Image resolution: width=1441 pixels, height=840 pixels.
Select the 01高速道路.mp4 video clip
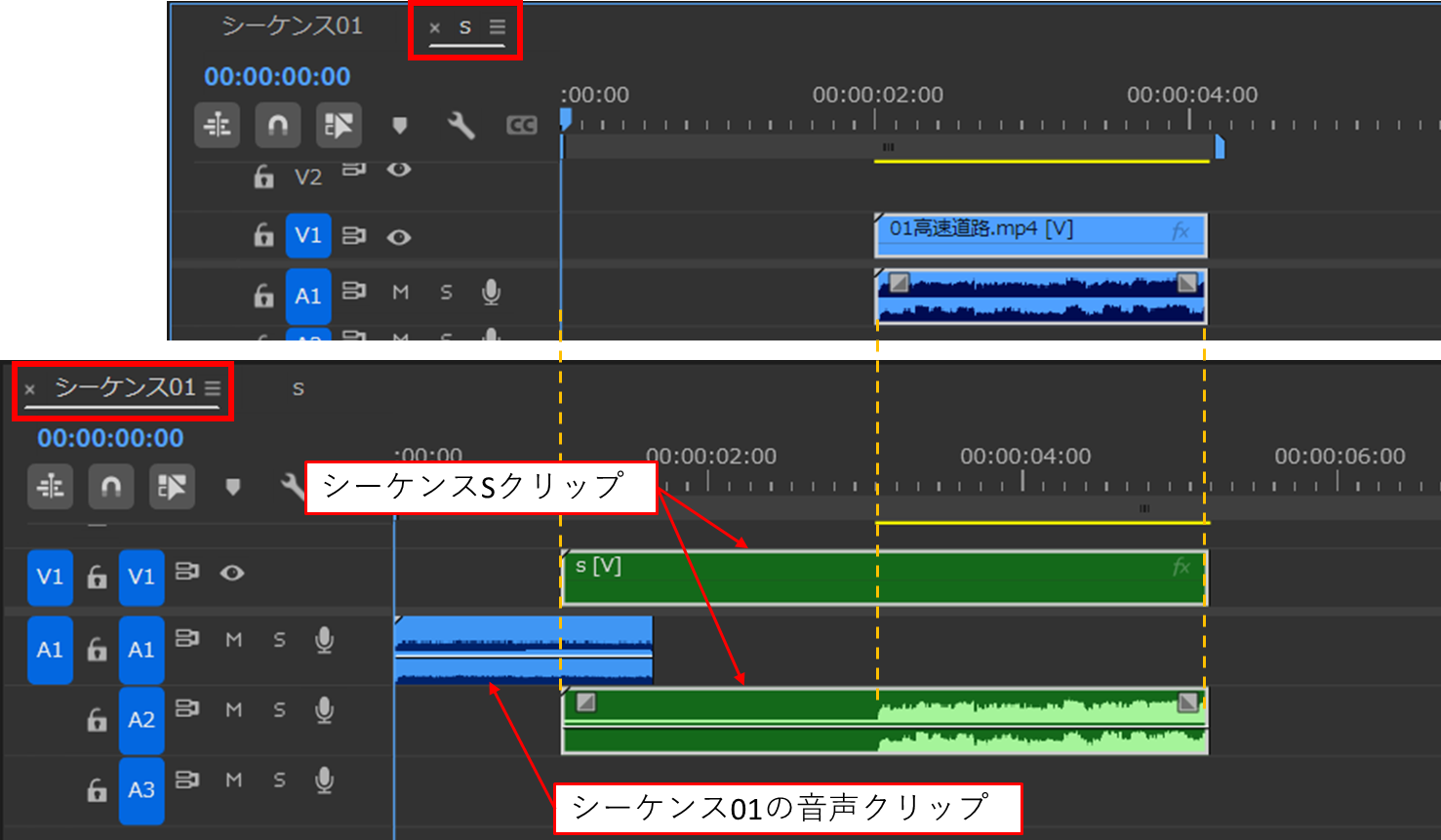pos(1039,234)
